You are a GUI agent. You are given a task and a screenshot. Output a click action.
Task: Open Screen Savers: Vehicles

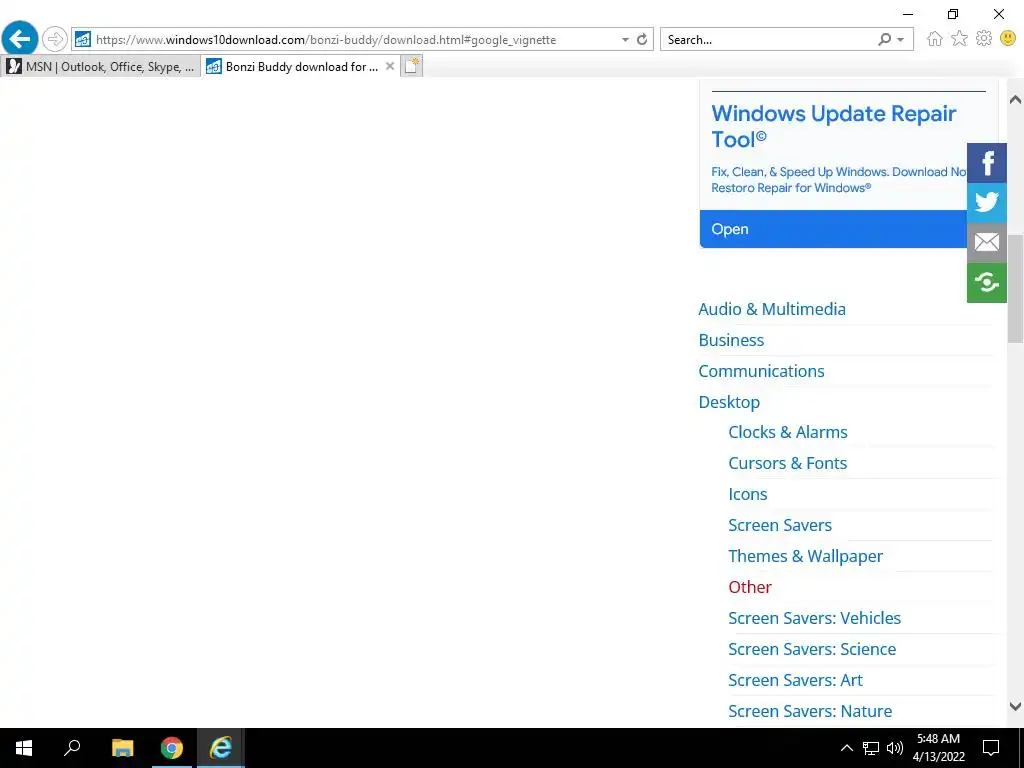pyautogui.click(x=814, y=618)
